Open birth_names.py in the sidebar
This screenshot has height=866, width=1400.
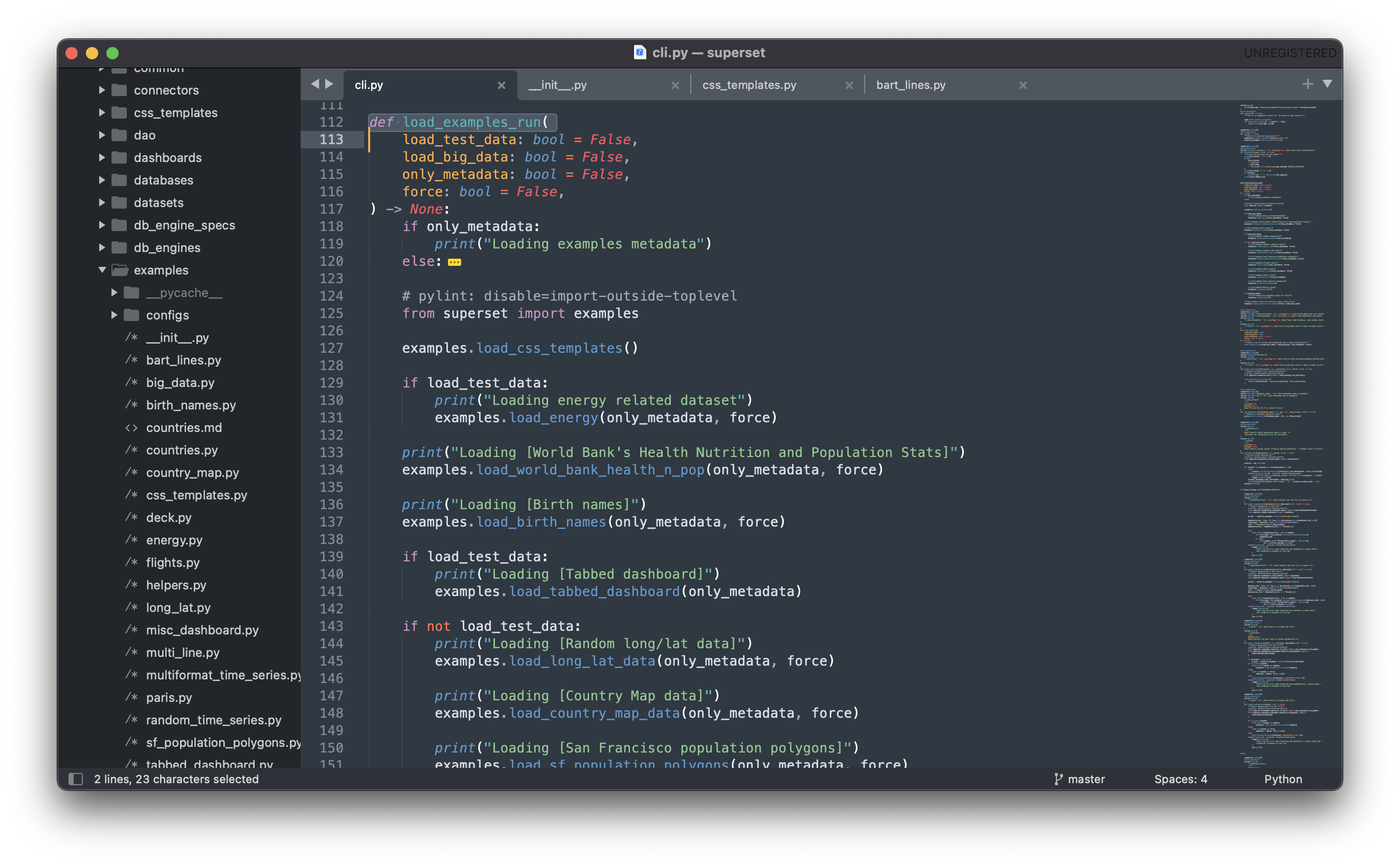pyautogui.click(x=191, y=405)
